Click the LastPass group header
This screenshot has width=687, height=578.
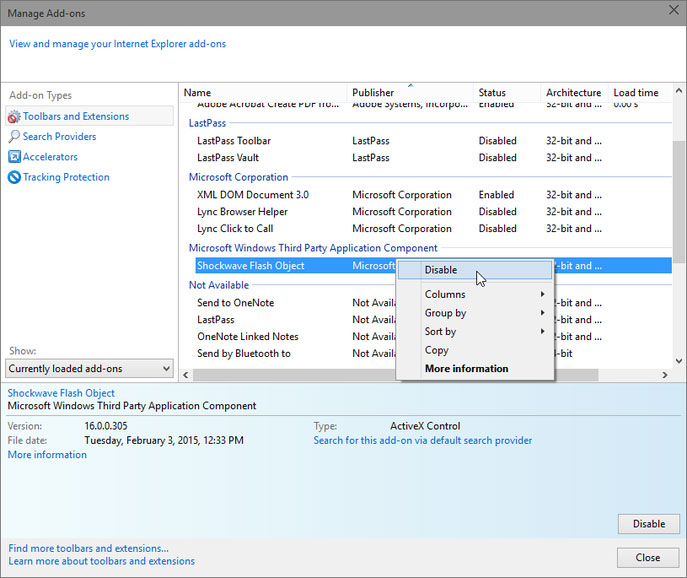coord(207,123)
